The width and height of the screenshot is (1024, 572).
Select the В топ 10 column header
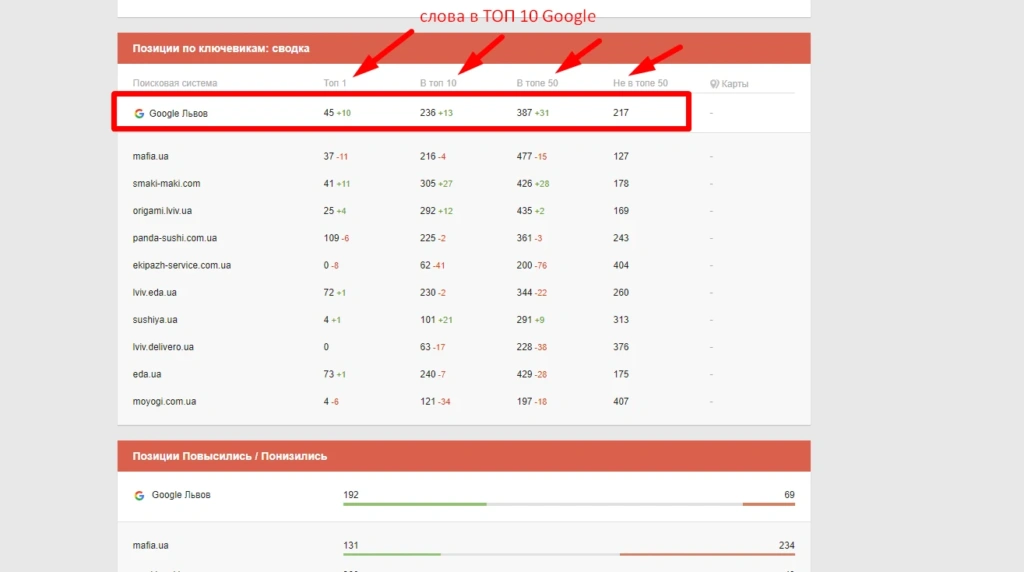(438, 83)
